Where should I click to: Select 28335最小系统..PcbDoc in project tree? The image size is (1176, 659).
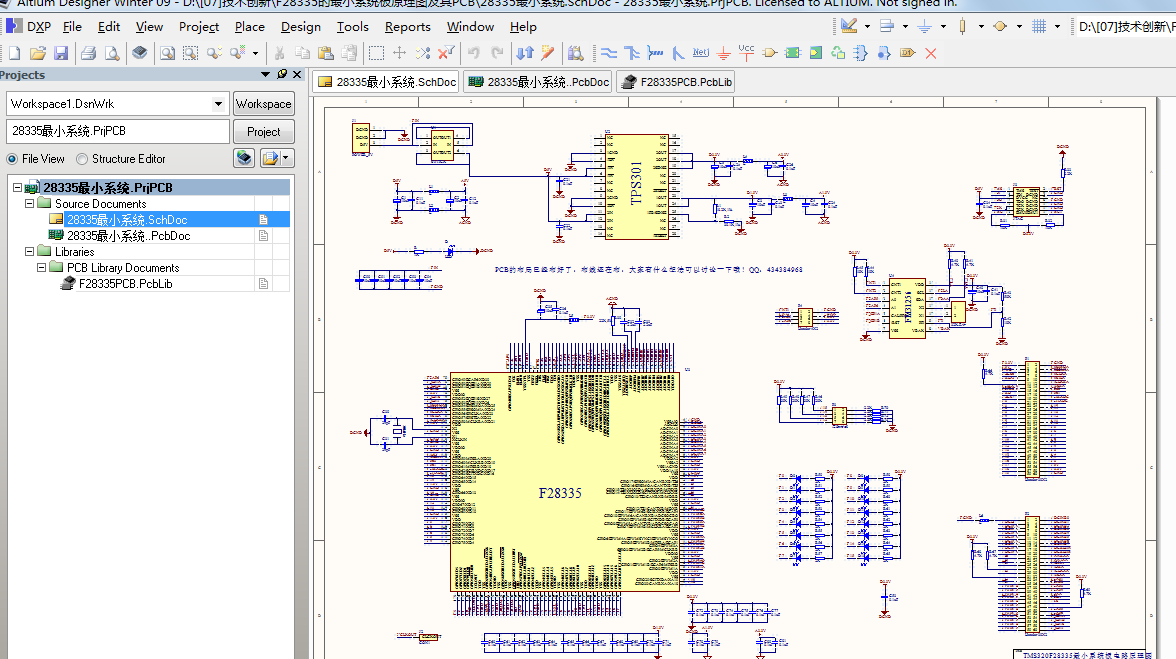point(128,235)
